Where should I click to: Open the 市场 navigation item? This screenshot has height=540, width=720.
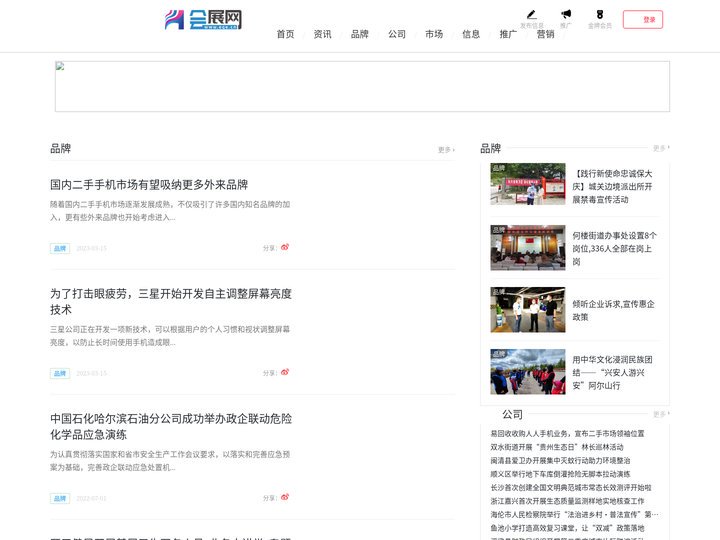(434, 34)
